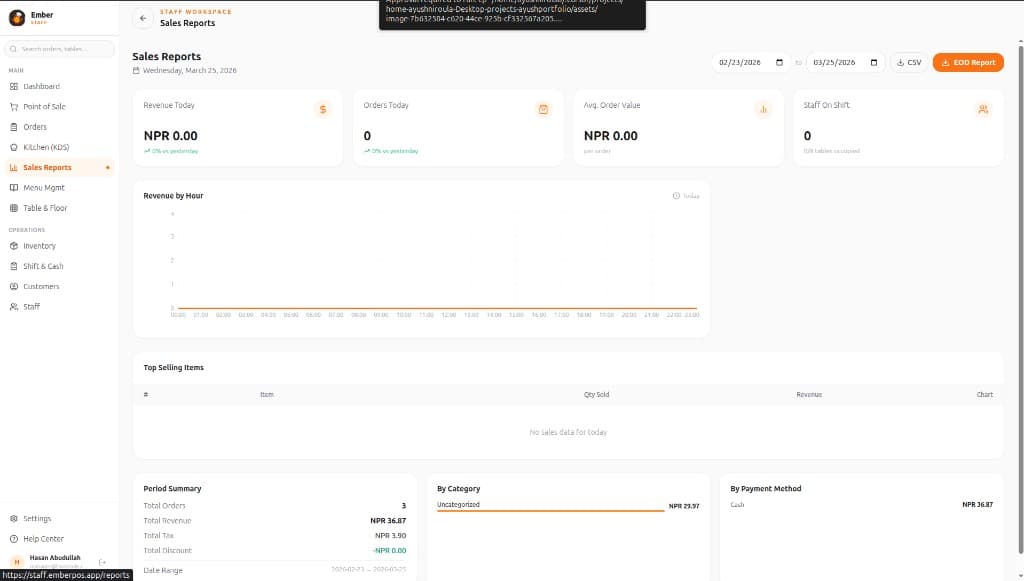Click the logout icon next to Hasan Abudullah
Image resolution: width=1024 pixels, height=581 pixels.
coord(102,562)
